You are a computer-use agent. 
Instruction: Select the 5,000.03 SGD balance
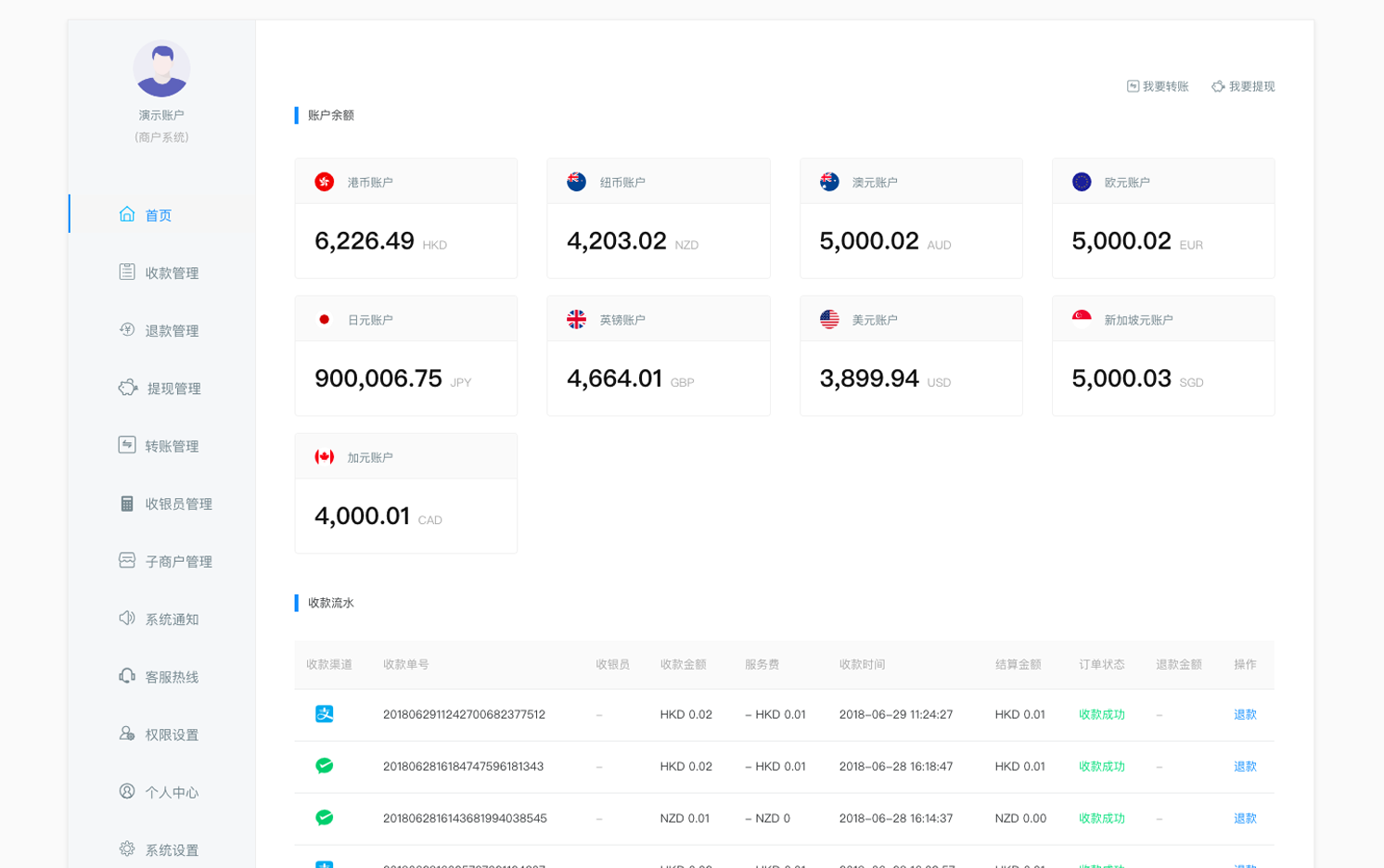pyautogui.click(x=1138, y=378)
